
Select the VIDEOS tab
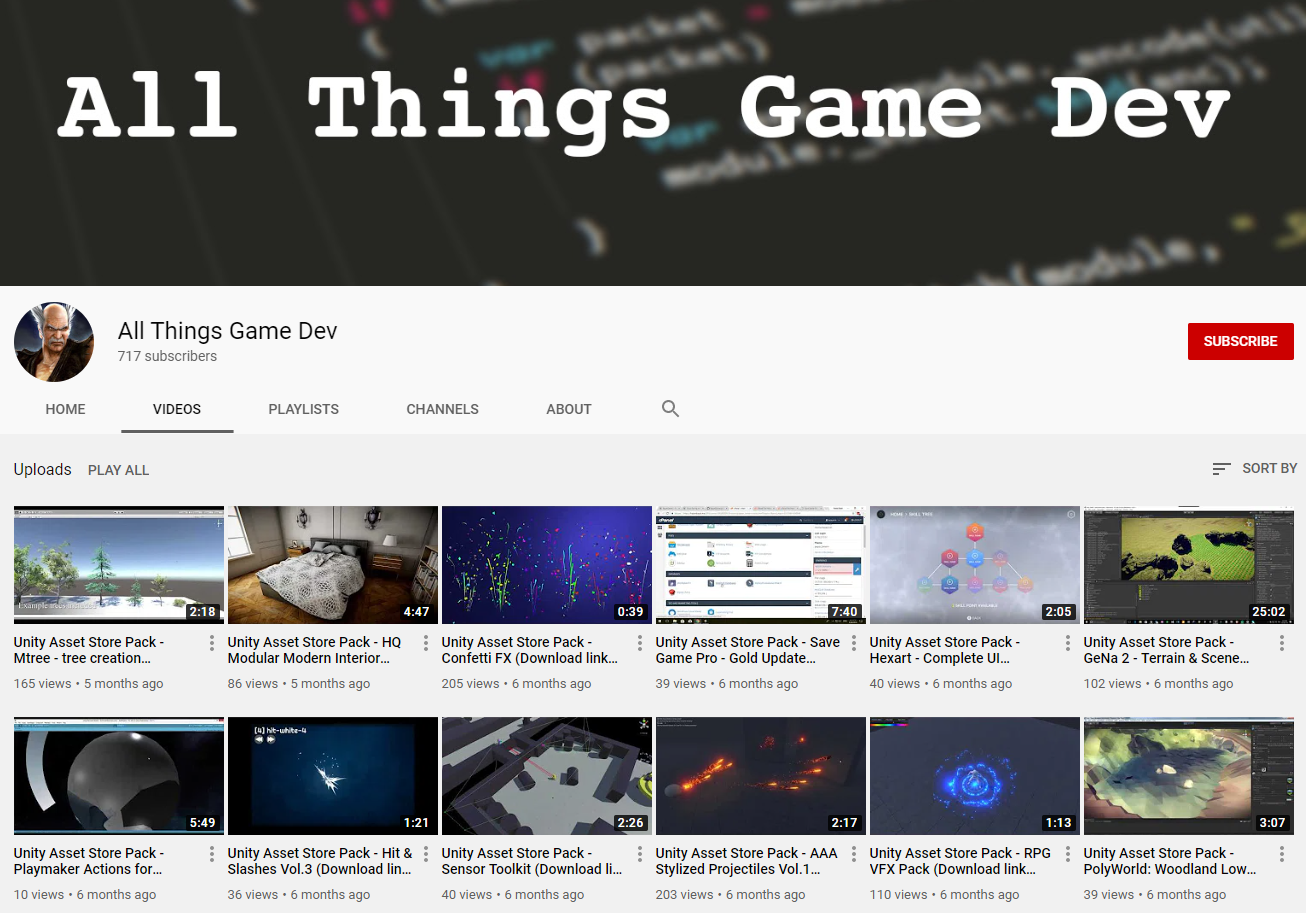pos(177,409)
